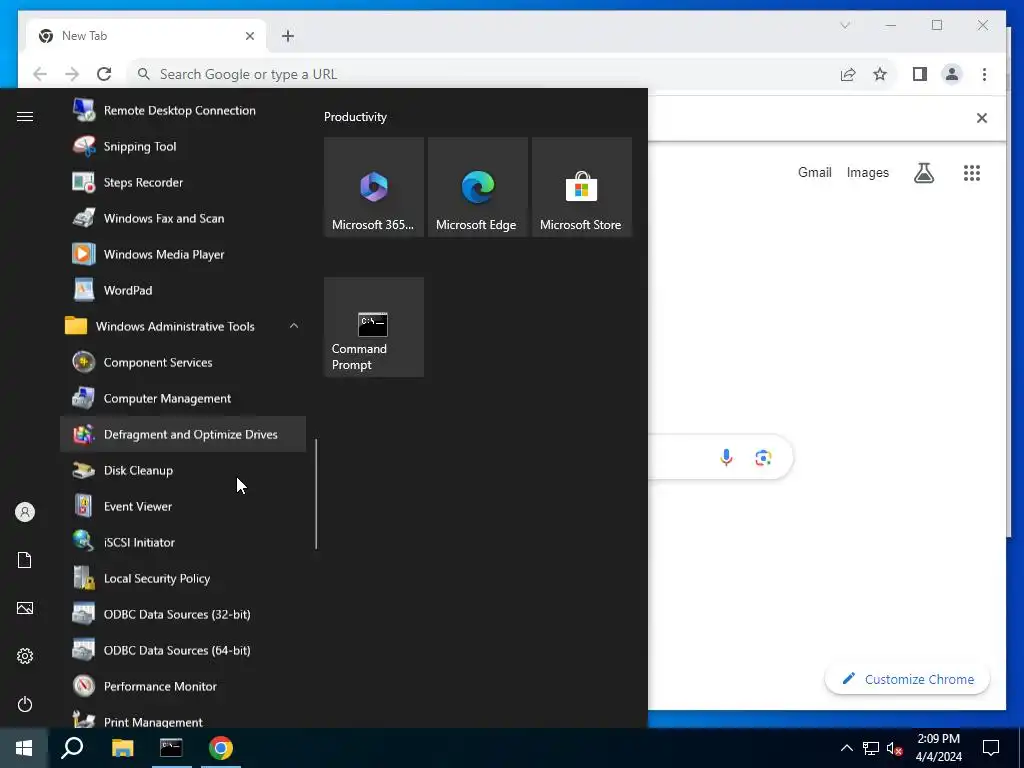Open Settings gear in Start sidebar
The height and width of the screenshot is (768, 1024).
click(25, 656)
